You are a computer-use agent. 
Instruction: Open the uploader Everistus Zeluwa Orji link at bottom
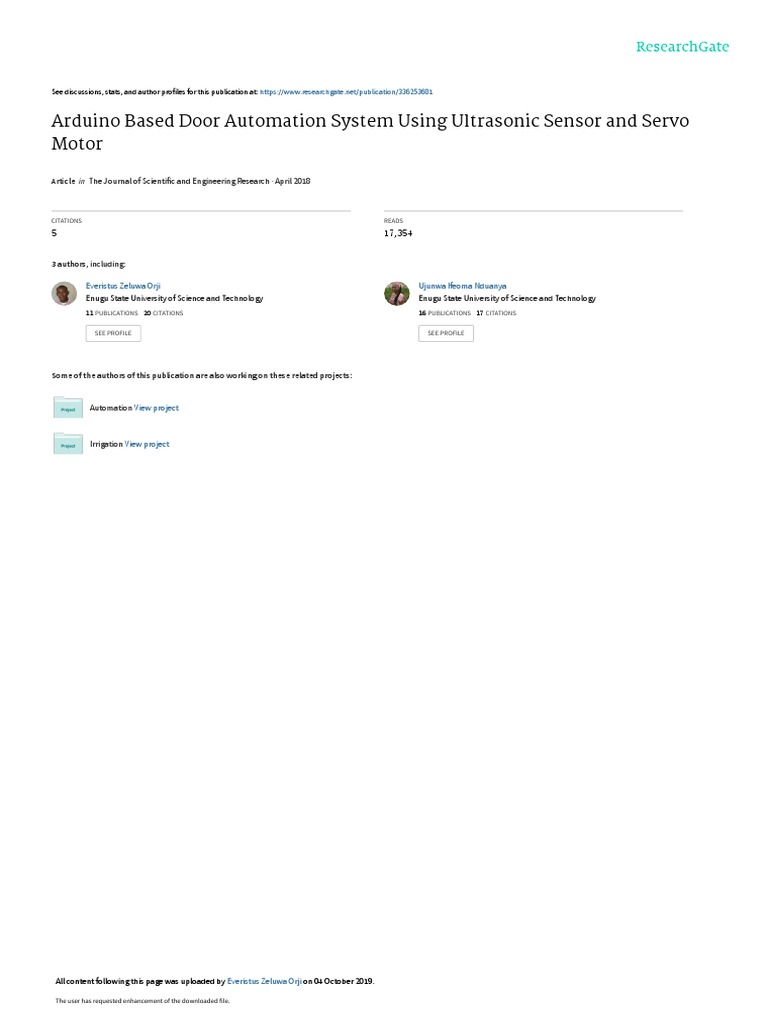point(264,981)
